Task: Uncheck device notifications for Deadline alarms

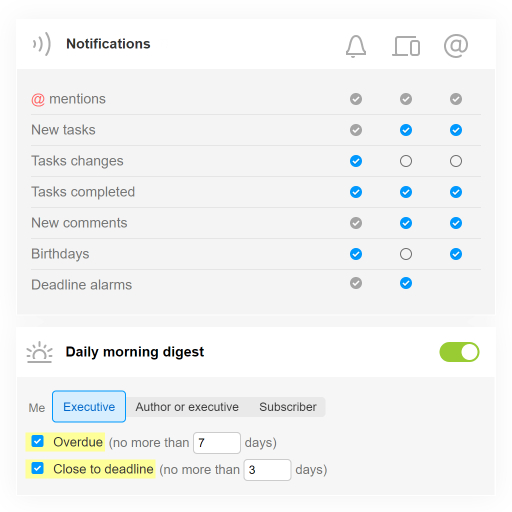Action: click(406, 283)
